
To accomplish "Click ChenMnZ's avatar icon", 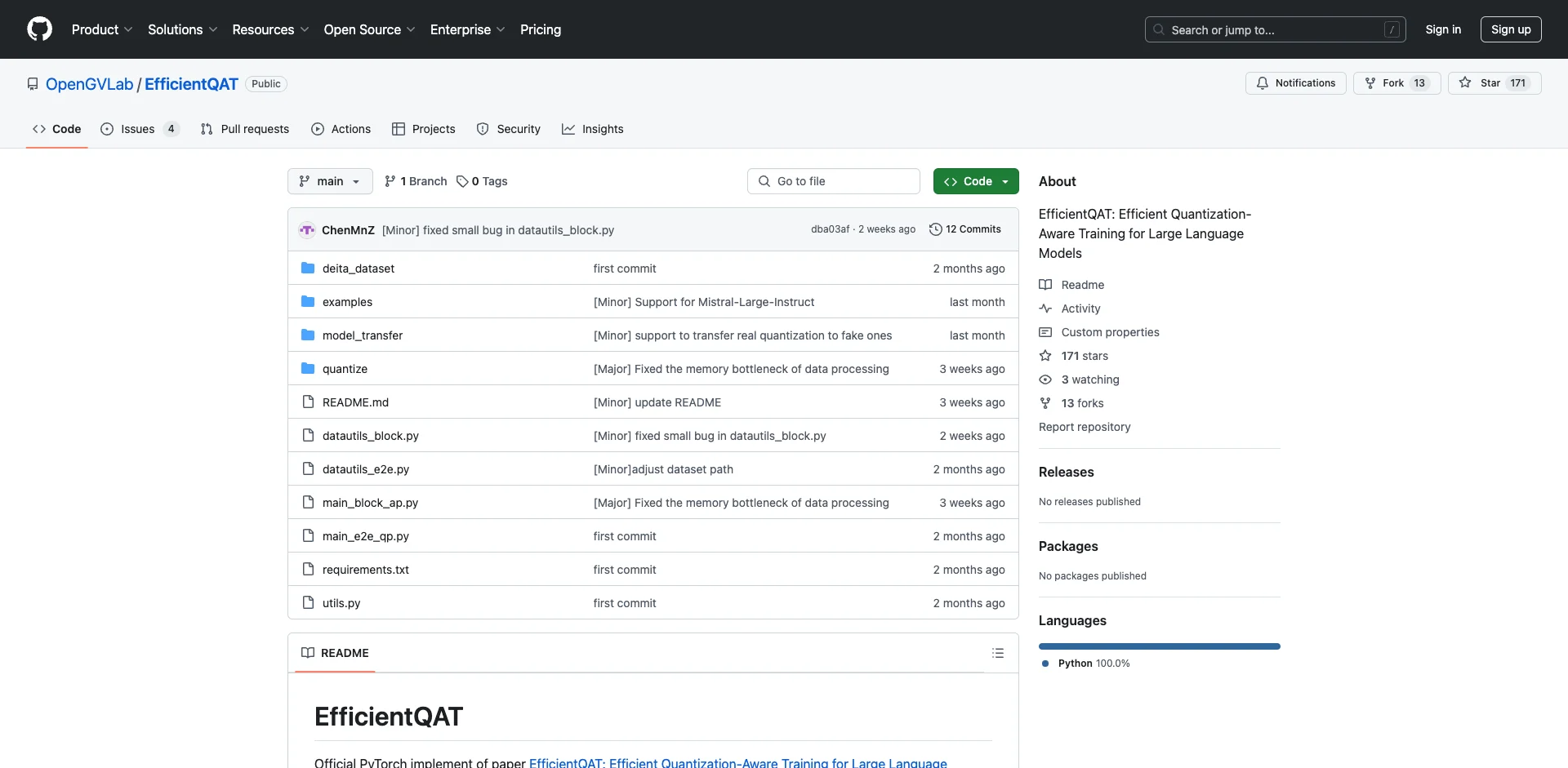I will [x=307, y=230].
